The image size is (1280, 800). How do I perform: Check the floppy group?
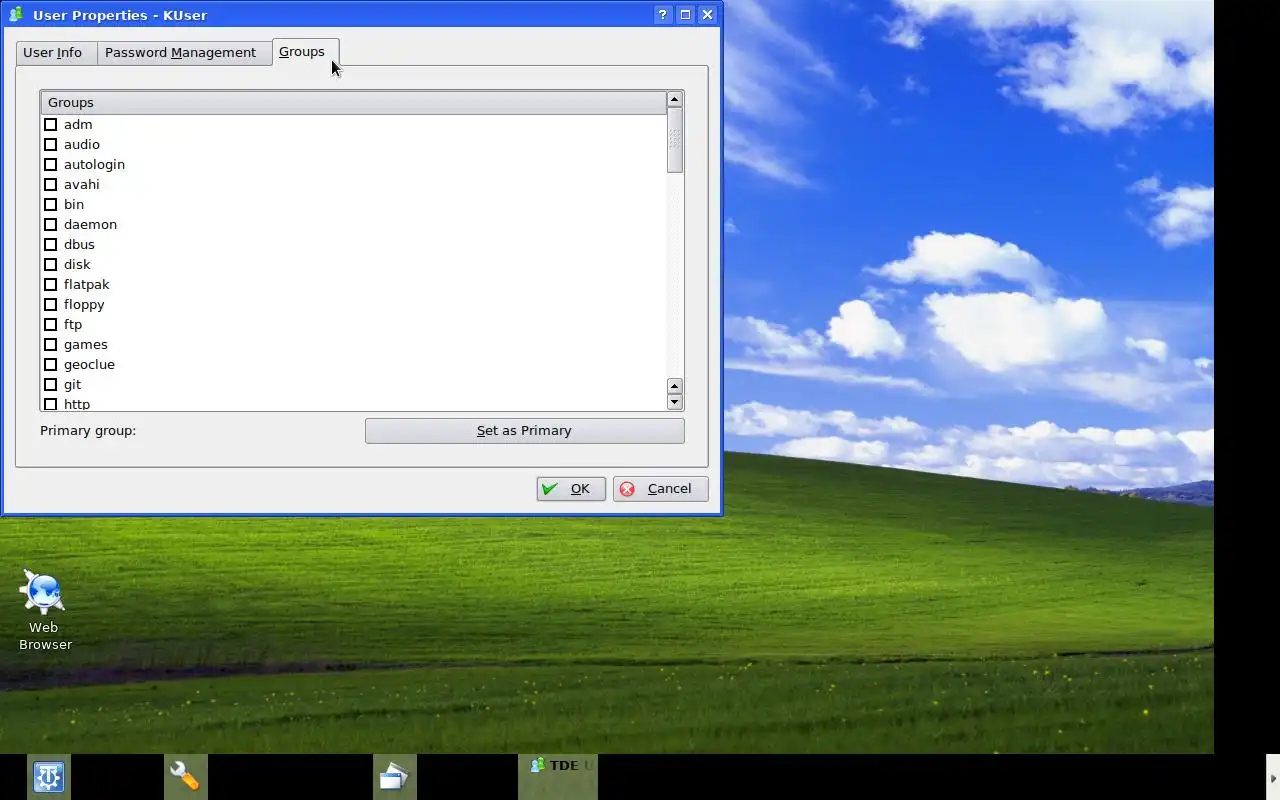(x=50, y=304)
